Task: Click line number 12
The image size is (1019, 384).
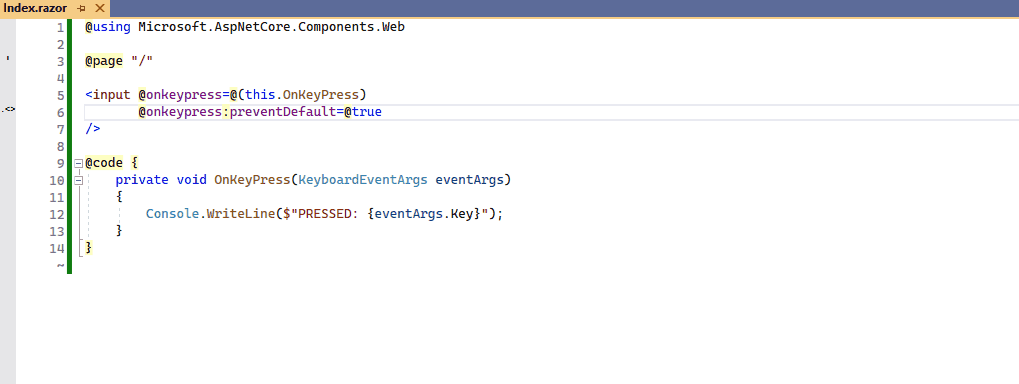Action: [57, 213]
